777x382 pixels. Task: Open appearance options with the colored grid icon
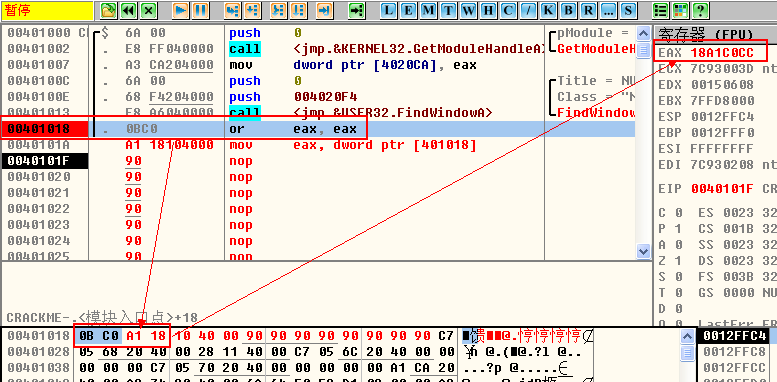coord(679,10)
